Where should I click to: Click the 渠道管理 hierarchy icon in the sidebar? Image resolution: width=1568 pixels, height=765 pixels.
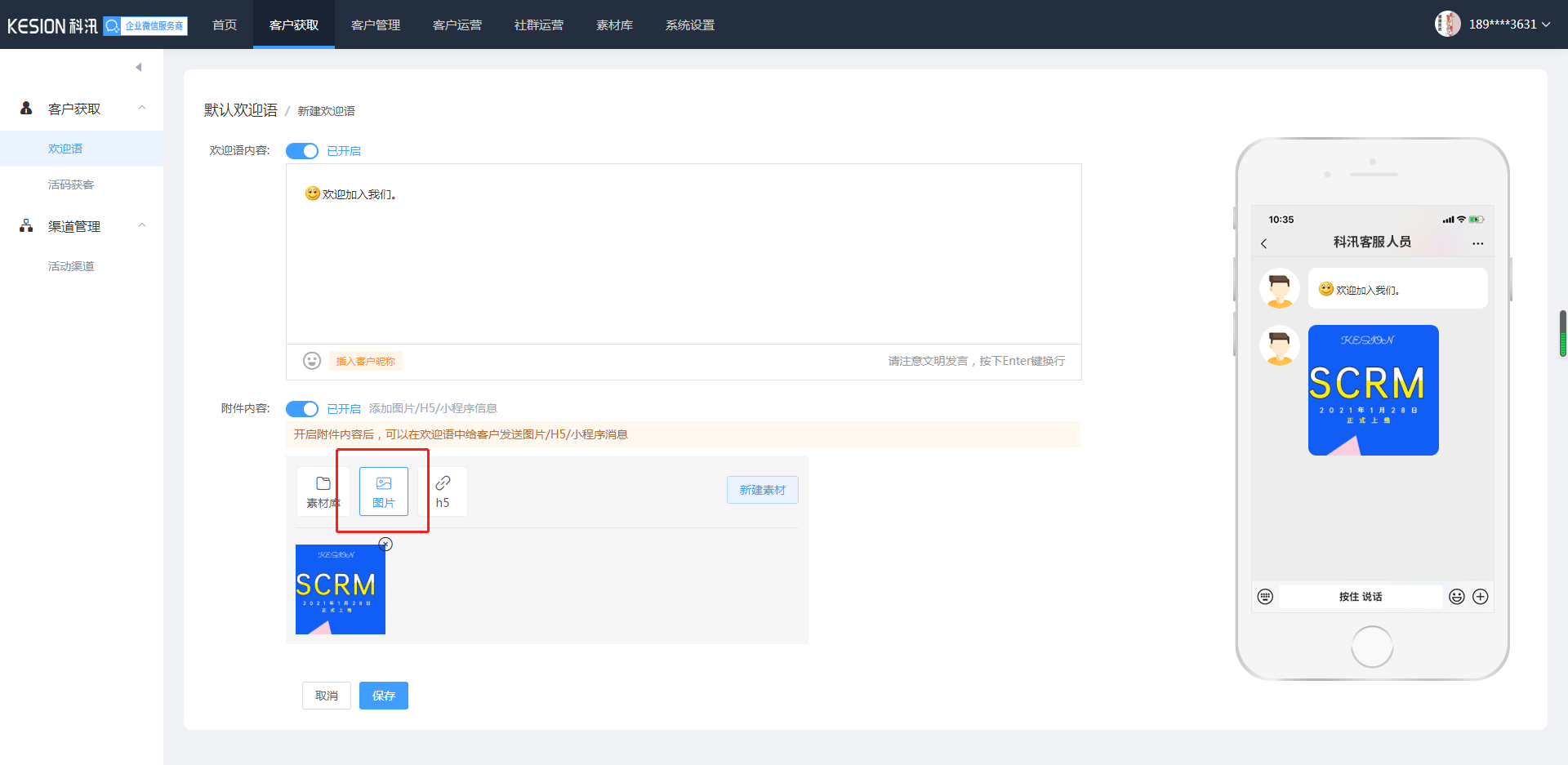point(26,226)
